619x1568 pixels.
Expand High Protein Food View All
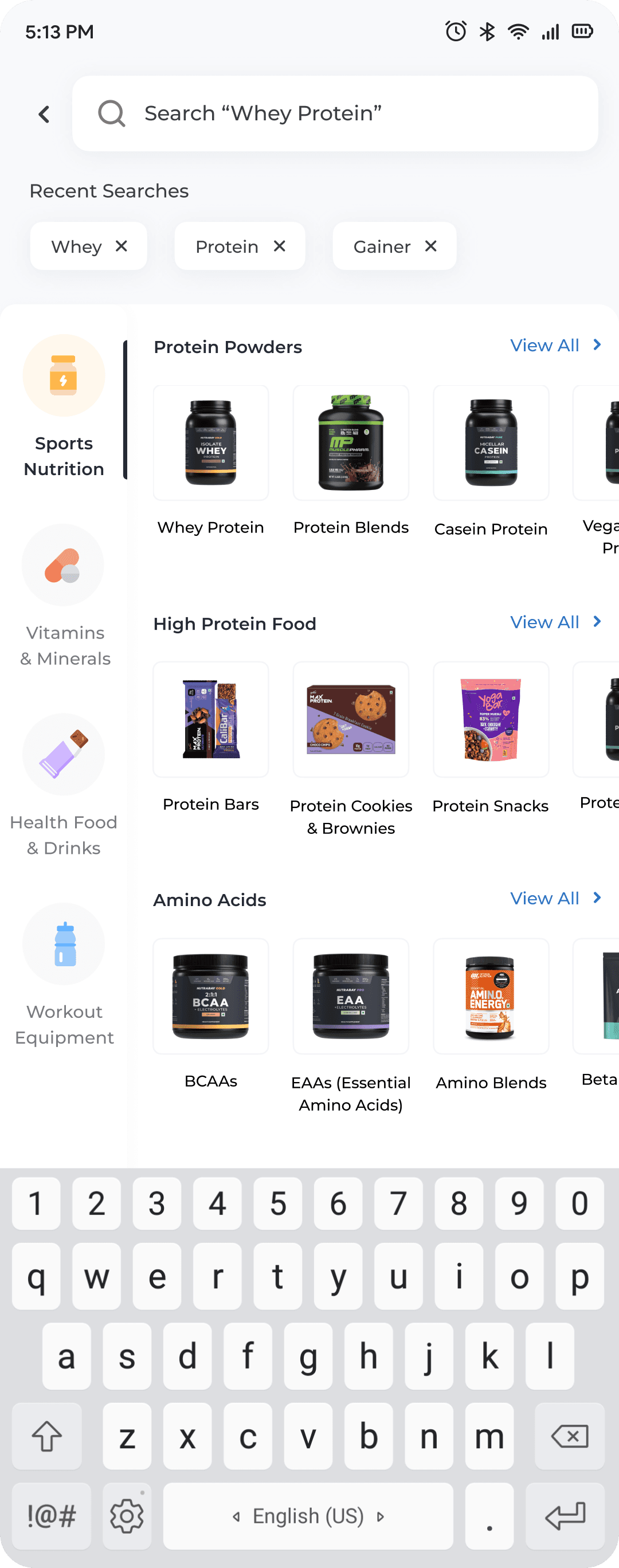point(556,622)
